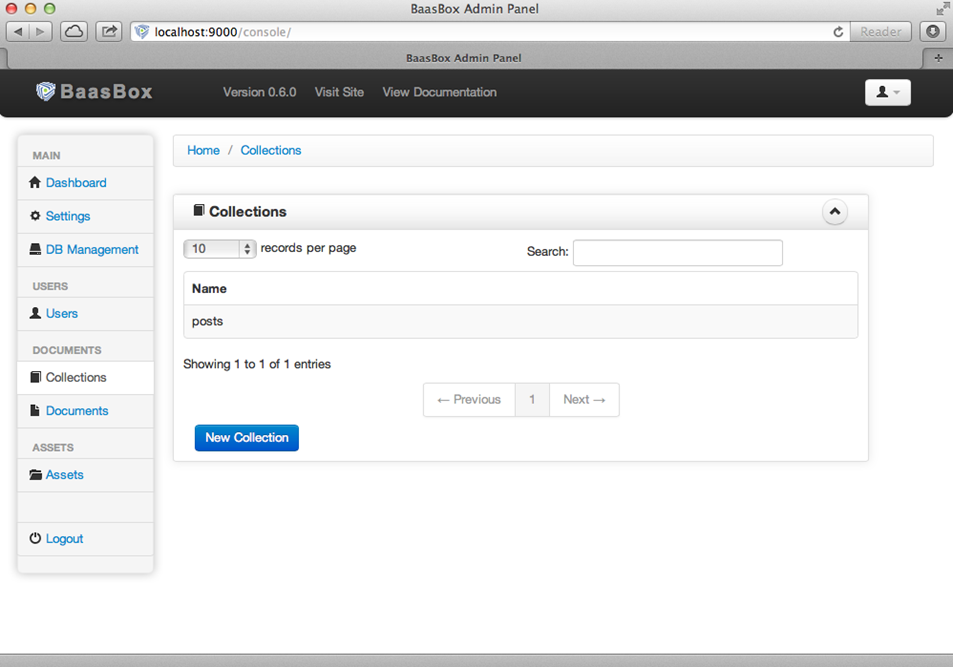Log out using the sidebar Logout link
The image size is (953, 667).
tap(64, 539)
